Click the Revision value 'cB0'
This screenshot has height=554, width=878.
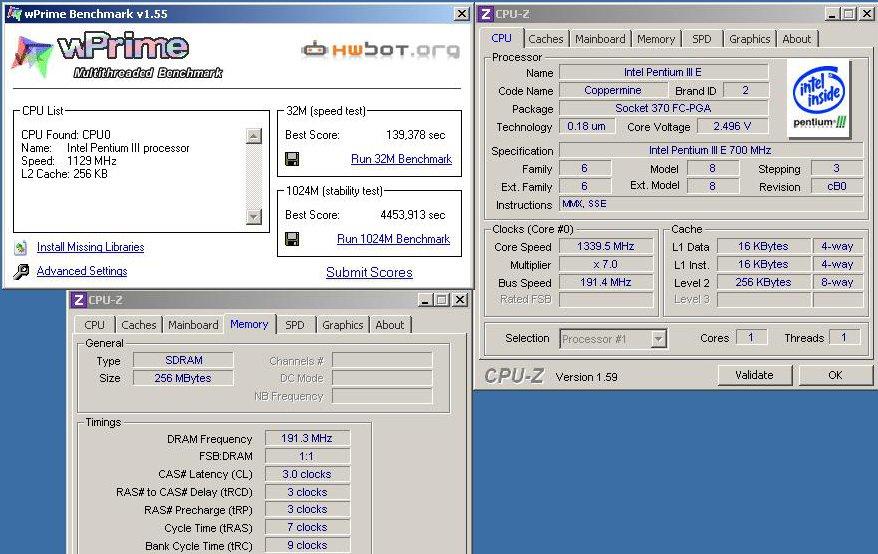pos(837,187)
